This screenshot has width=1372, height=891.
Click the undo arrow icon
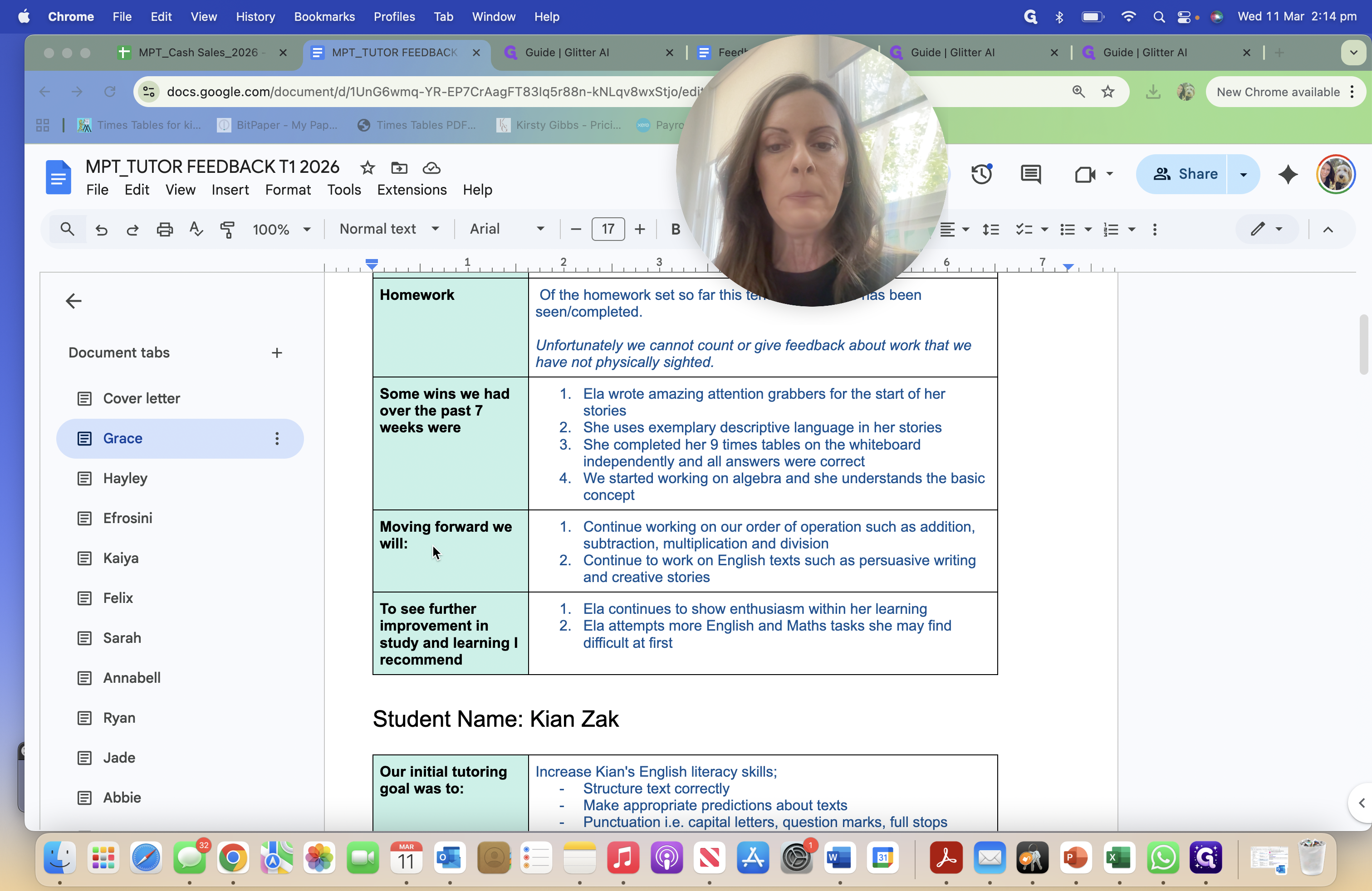point(102,230)
